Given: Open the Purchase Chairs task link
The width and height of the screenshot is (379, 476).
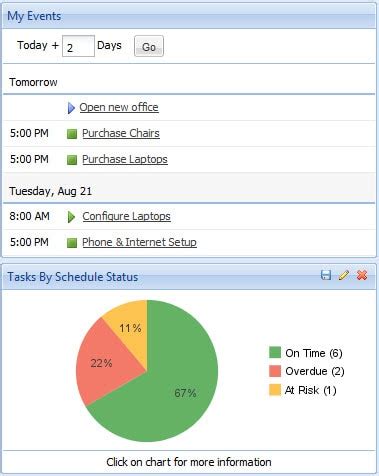Looking at the screenshot, I should 121,133.
